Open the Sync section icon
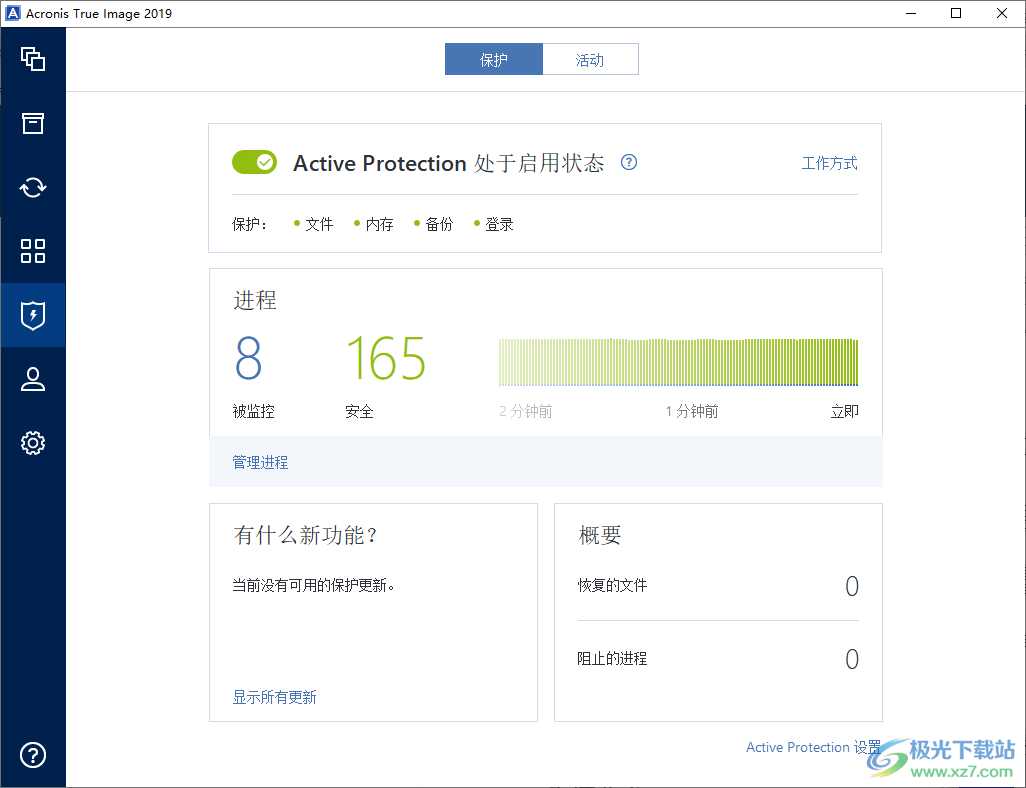This screenshot has height=788, width=1026. (x=33, y=187)
